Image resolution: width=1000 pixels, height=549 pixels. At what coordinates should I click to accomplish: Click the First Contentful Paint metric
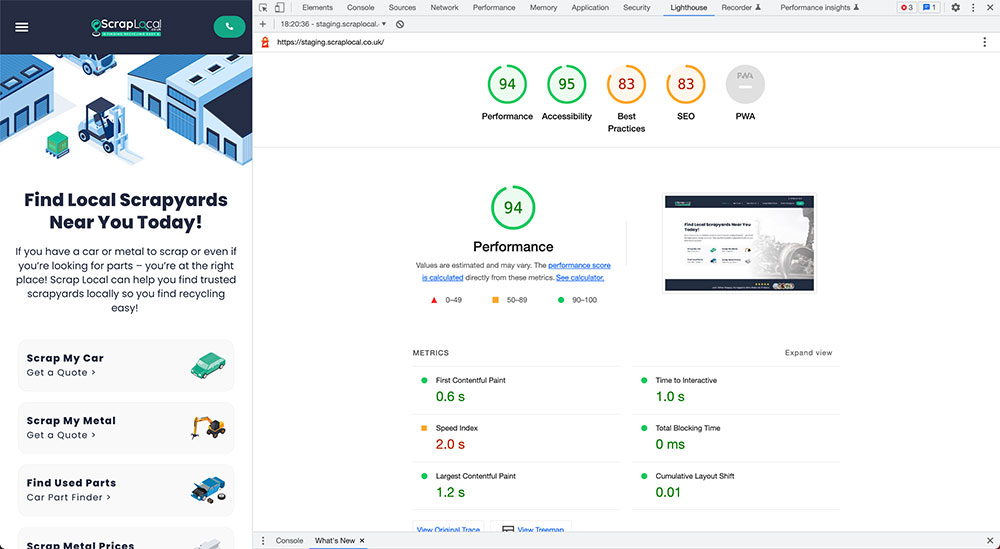[x=516, y=390]
